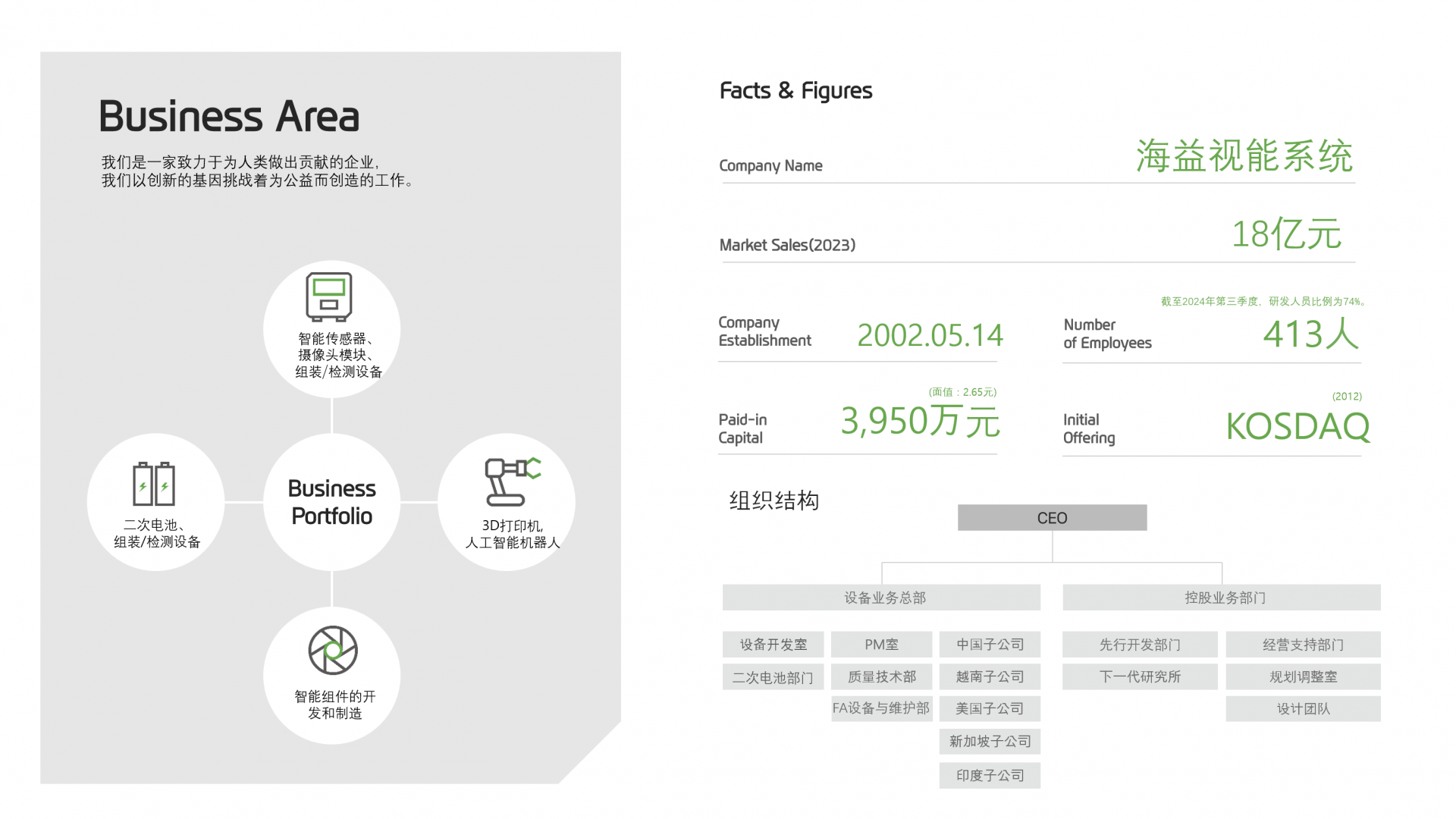This screenshot has height=819, width=1456.
Task: Select the 美国子公司 box
Action: [x=990, y=708]
